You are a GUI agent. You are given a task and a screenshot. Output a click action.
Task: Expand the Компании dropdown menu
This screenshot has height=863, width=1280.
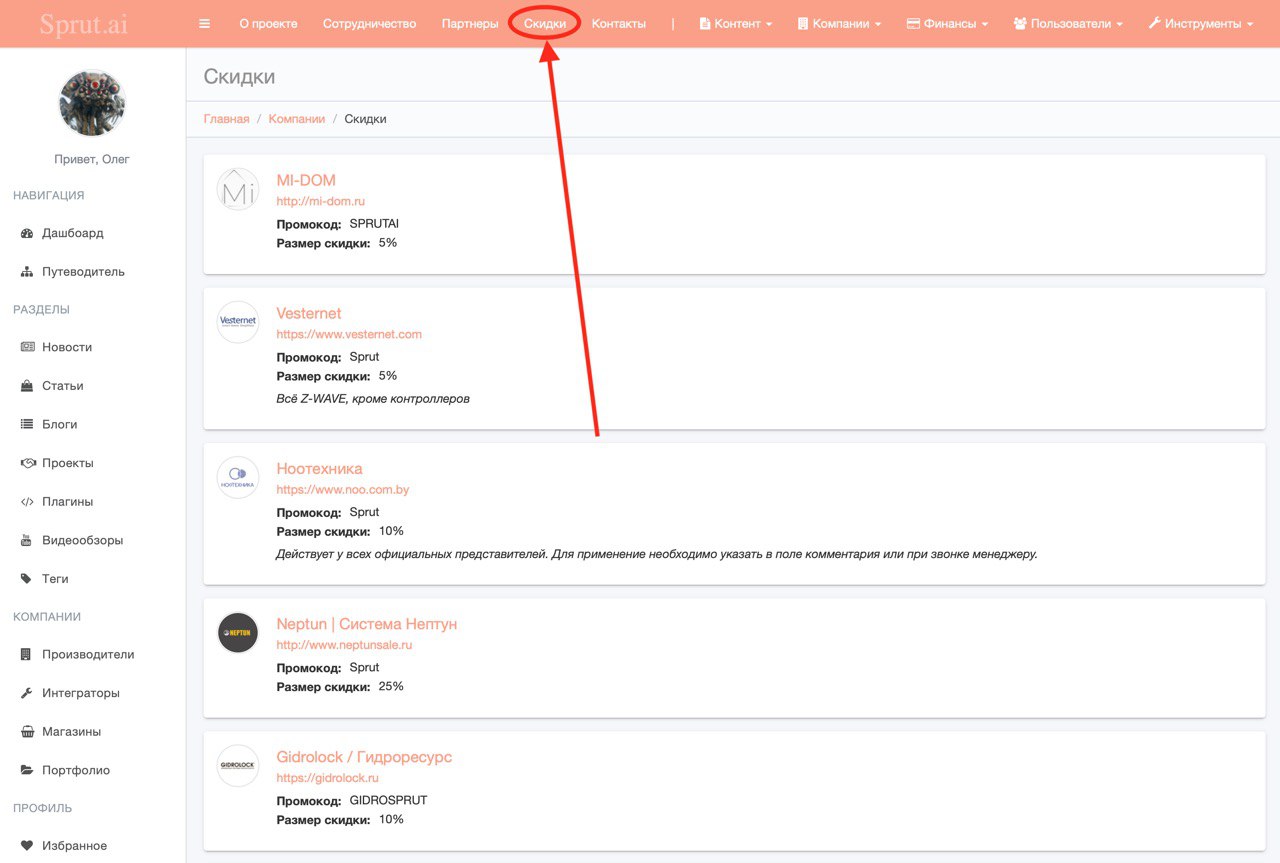[x=839, y=23]
